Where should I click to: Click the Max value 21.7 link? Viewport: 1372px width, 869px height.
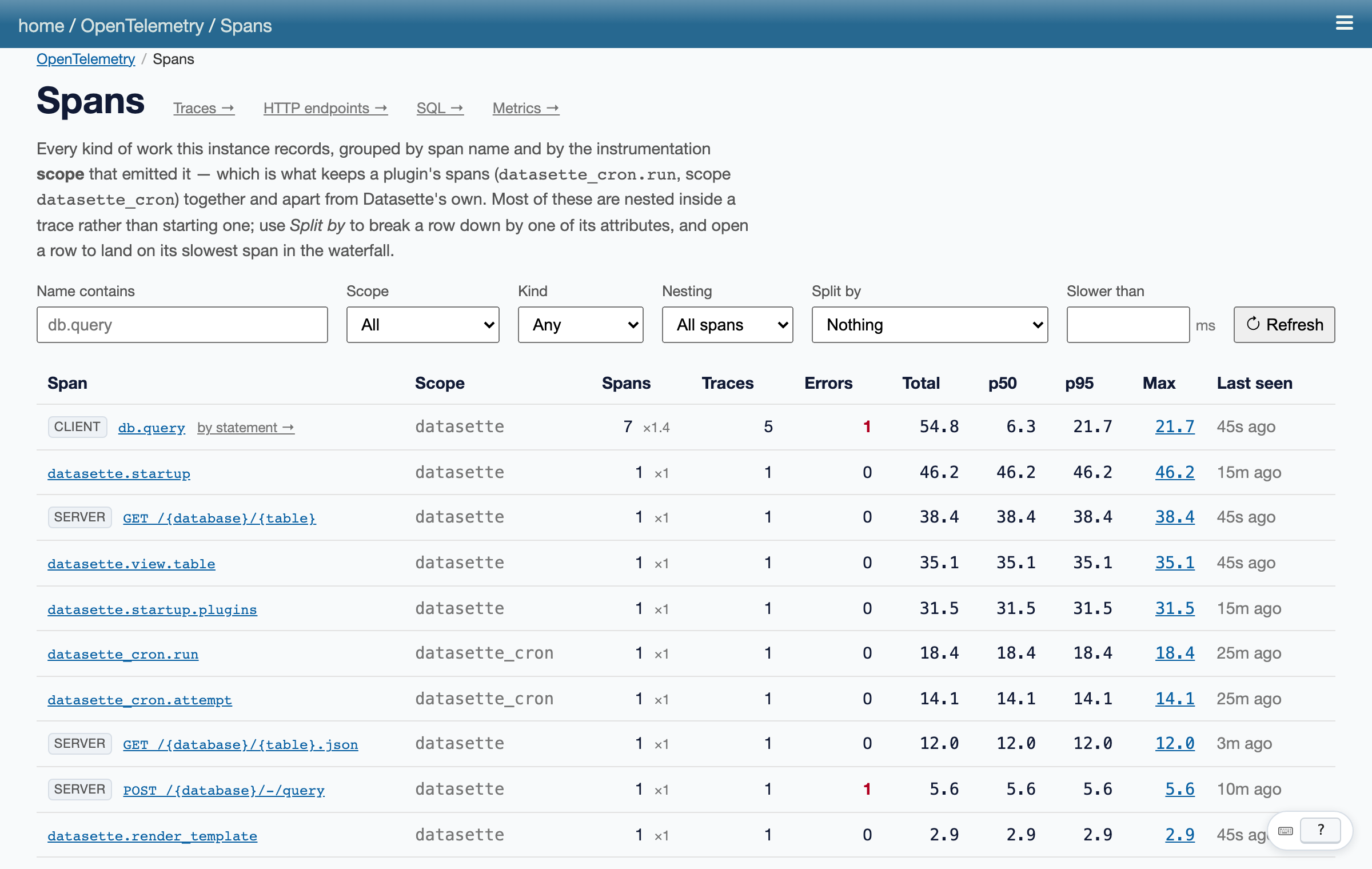tap(1175, 426)
